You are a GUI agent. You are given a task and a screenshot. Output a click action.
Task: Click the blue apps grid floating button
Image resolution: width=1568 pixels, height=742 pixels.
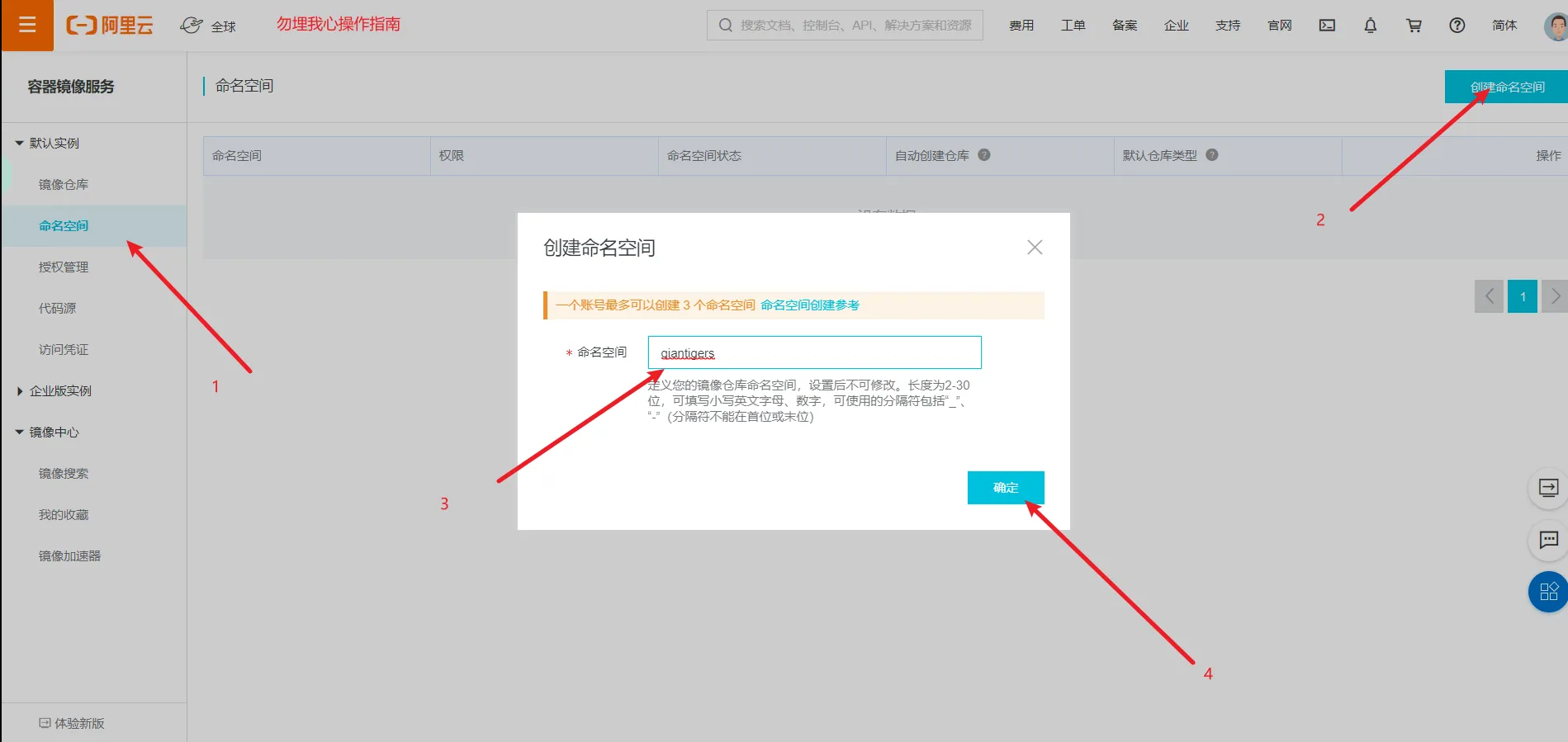(x=1548, y=592)
